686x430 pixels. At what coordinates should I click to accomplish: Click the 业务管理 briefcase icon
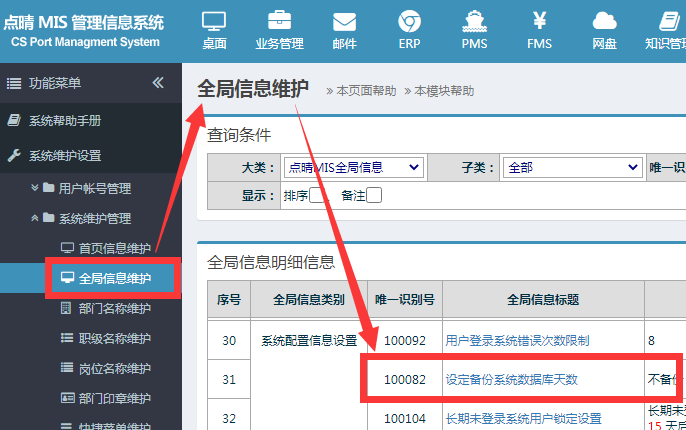[279, 29]
